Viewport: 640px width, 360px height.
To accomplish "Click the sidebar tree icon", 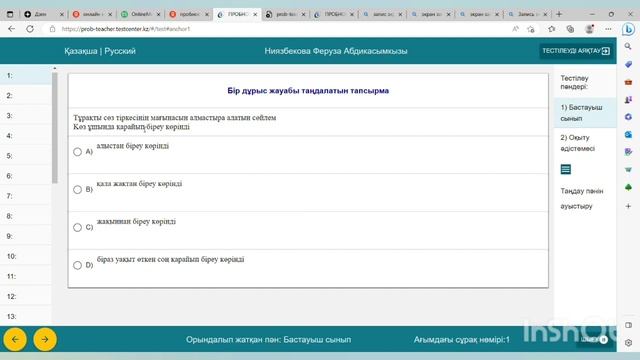I will pos(628,187).
